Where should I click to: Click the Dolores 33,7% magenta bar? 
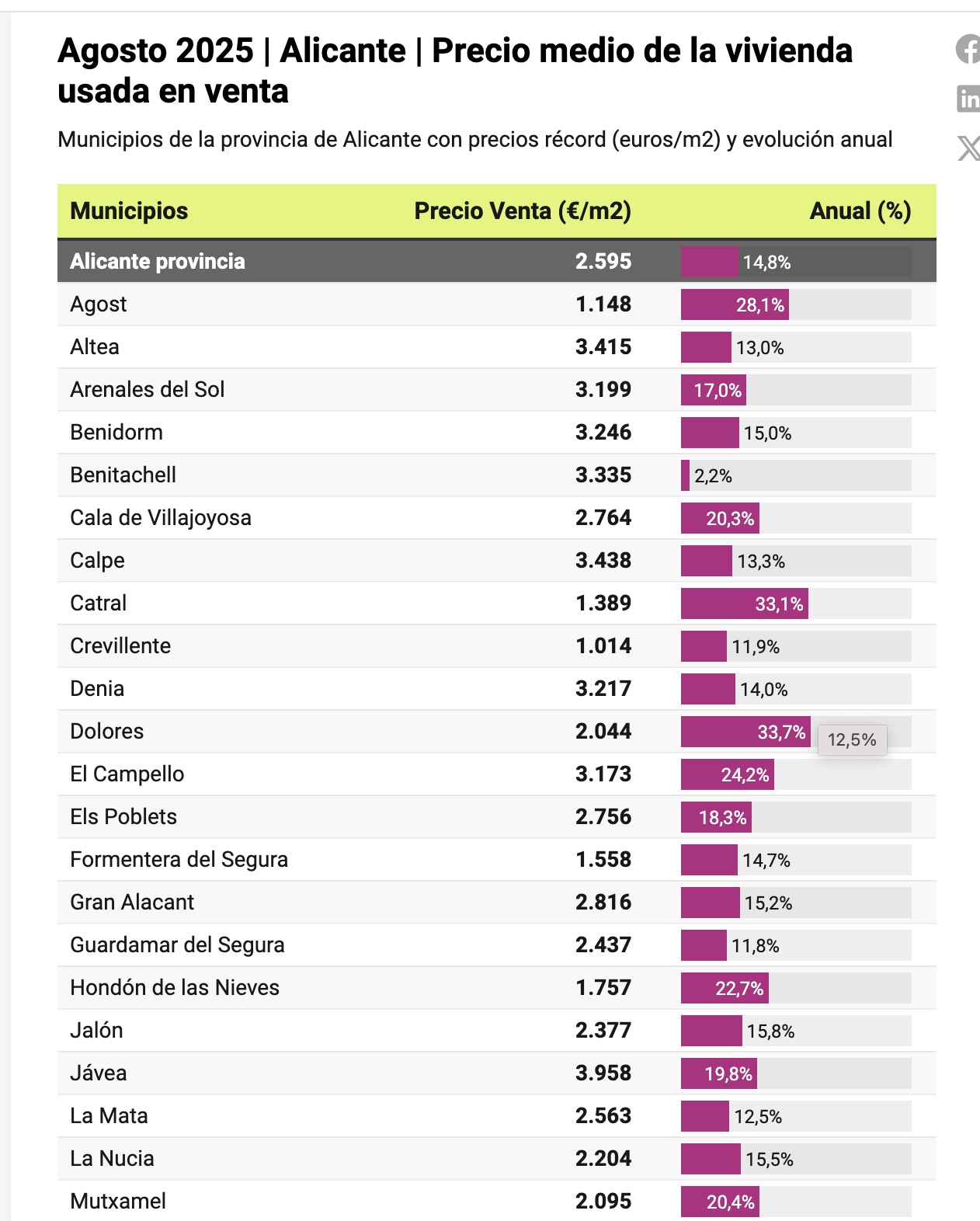[745, 732]
